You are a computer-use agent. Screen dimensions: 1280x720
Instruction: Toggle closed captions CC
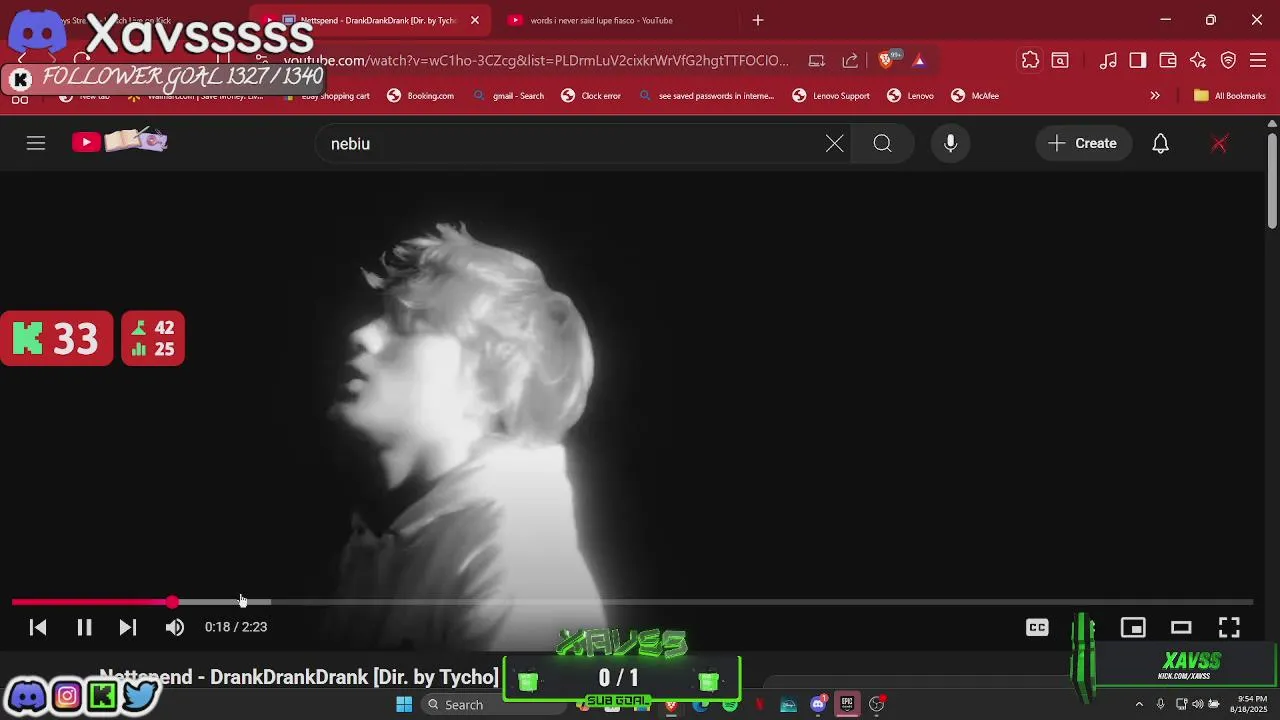point(1037,627)
